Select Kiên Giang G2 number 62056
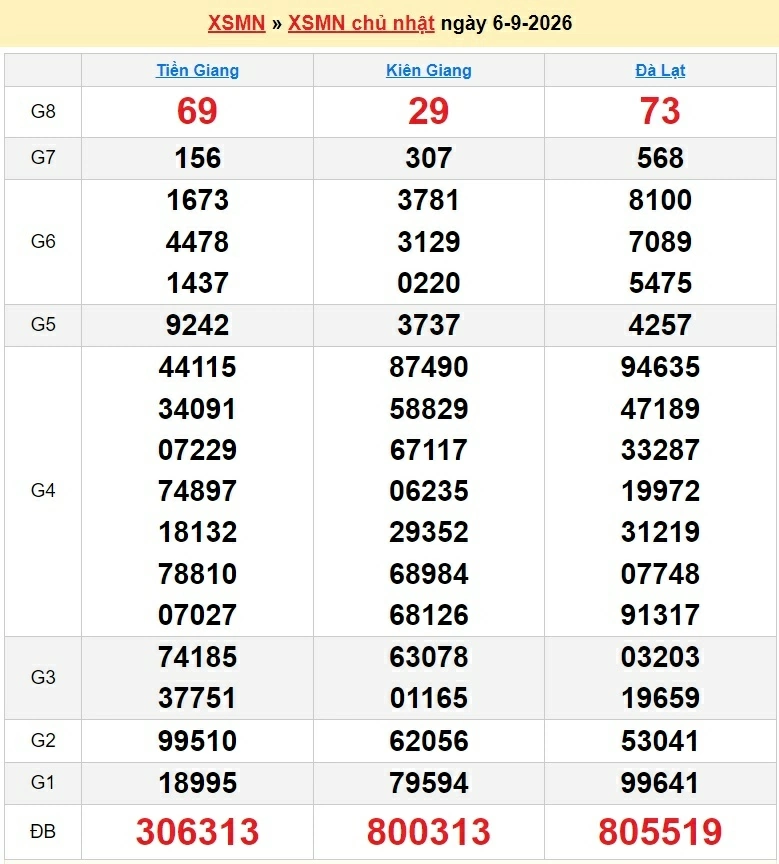The height and width of the screenshot is (864, 779). click(x=429, y=741)
